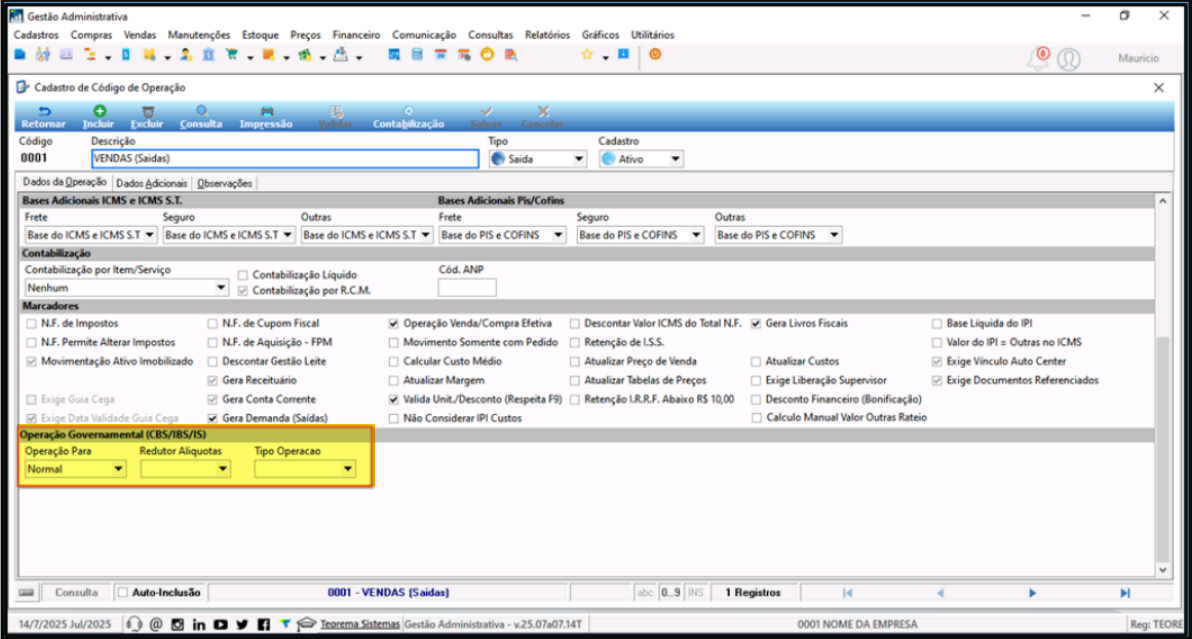Screen dimensions: 1192x639
Task: Click the @ email icon in status bar
Action: click(x=156, y=624)
